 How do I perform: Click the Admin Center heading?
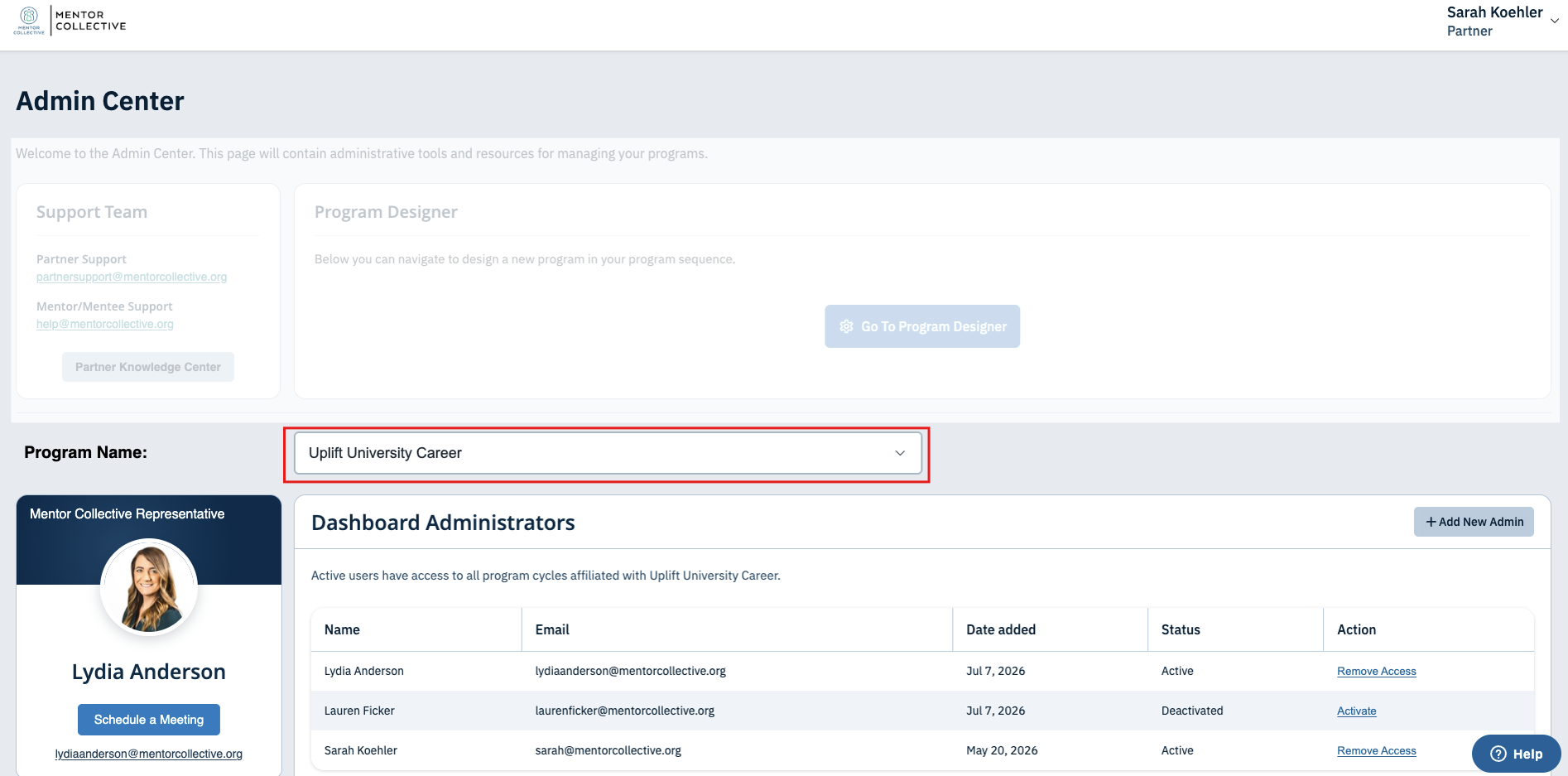coord(100,101)
